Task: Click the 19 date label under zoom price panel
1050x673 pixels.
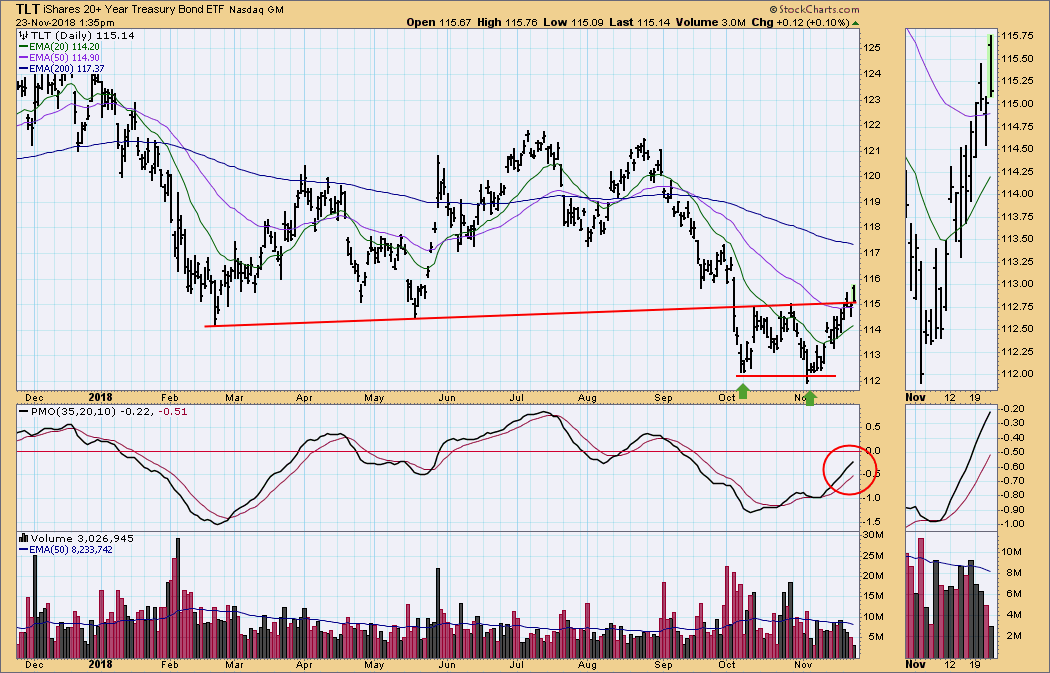Action: 975,398
